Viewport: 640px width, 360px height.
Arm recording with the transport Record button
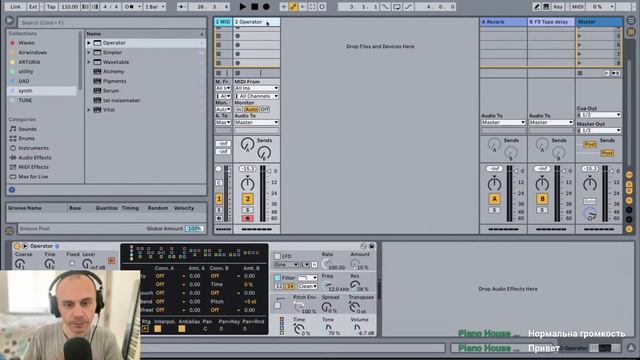266,7
